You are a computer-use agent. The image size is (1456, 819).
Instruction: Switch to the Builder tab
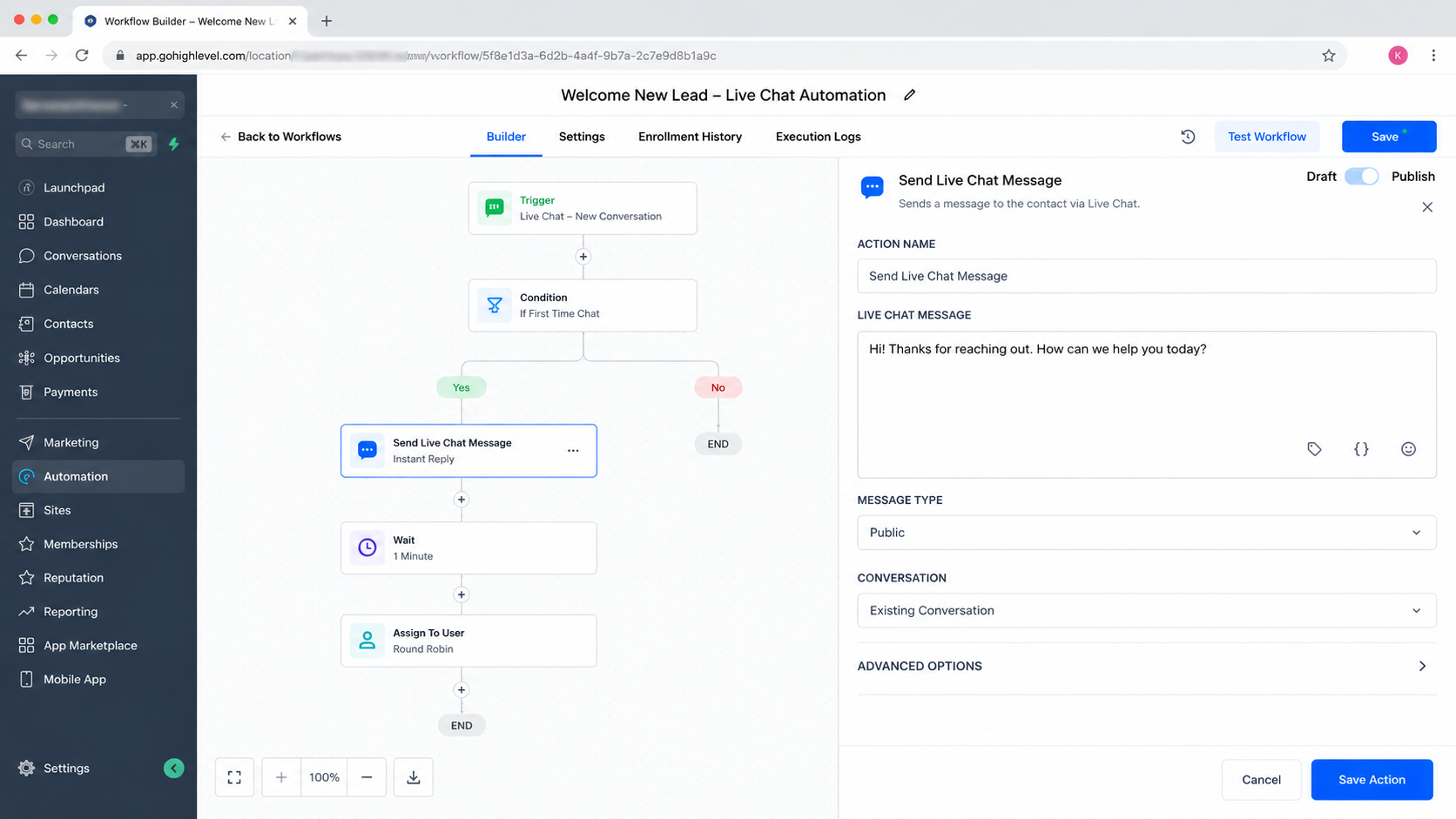(x=506, y=137)
